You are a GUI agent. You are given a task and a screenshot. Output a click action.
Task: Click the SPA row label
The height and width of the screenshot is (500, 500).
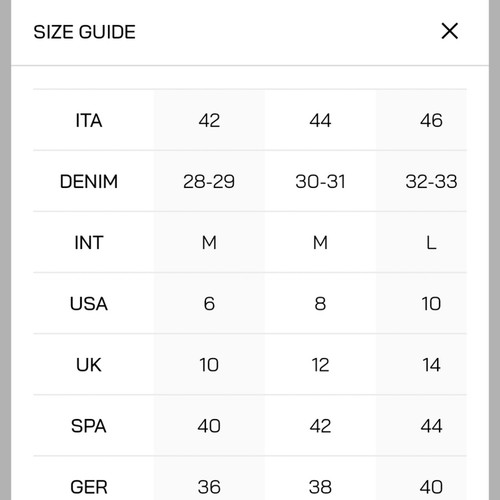click(89, 426)
